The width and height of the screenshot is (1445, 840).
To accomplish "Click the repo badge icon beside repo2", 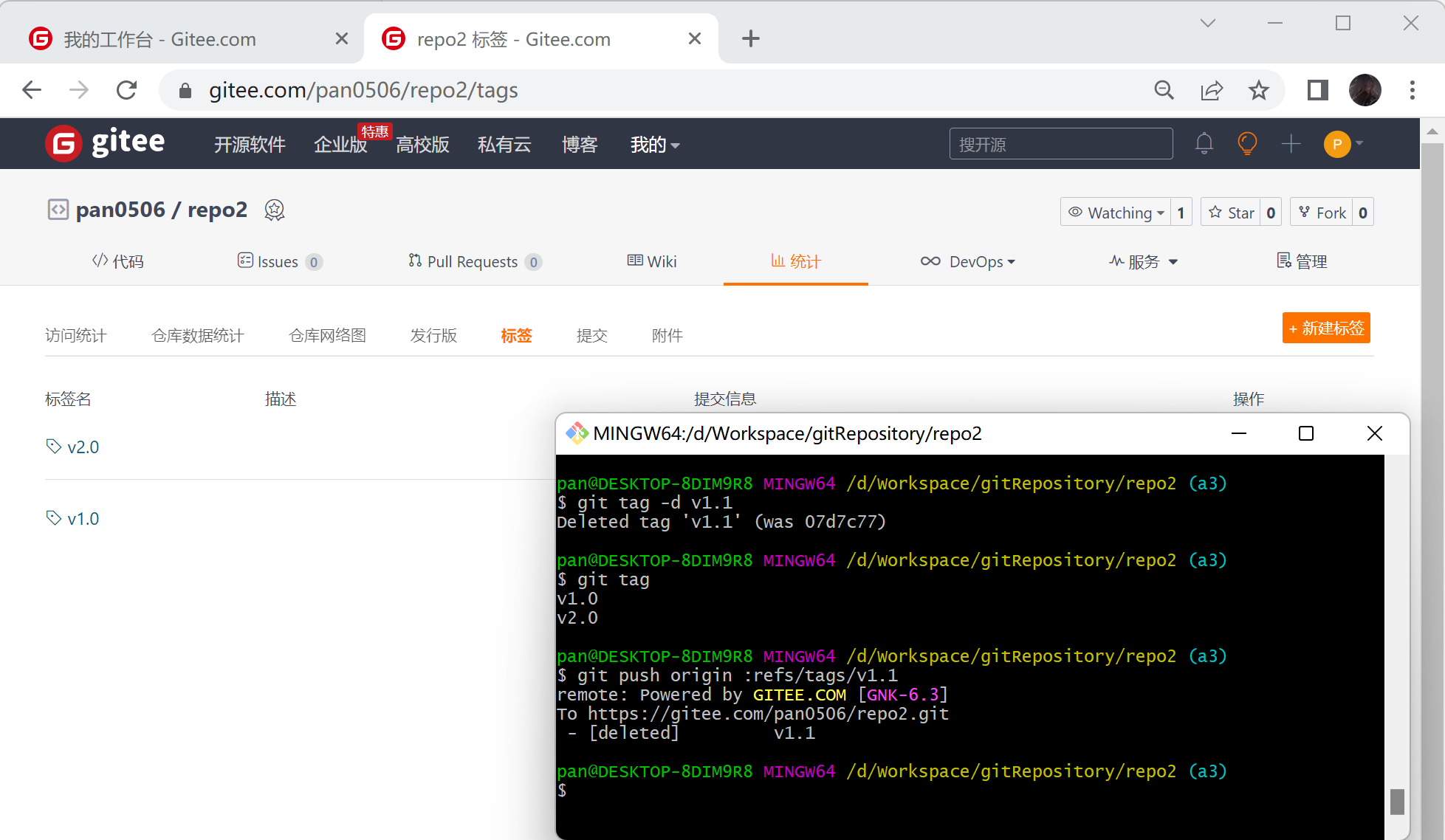I will click(x=275, y=210).
